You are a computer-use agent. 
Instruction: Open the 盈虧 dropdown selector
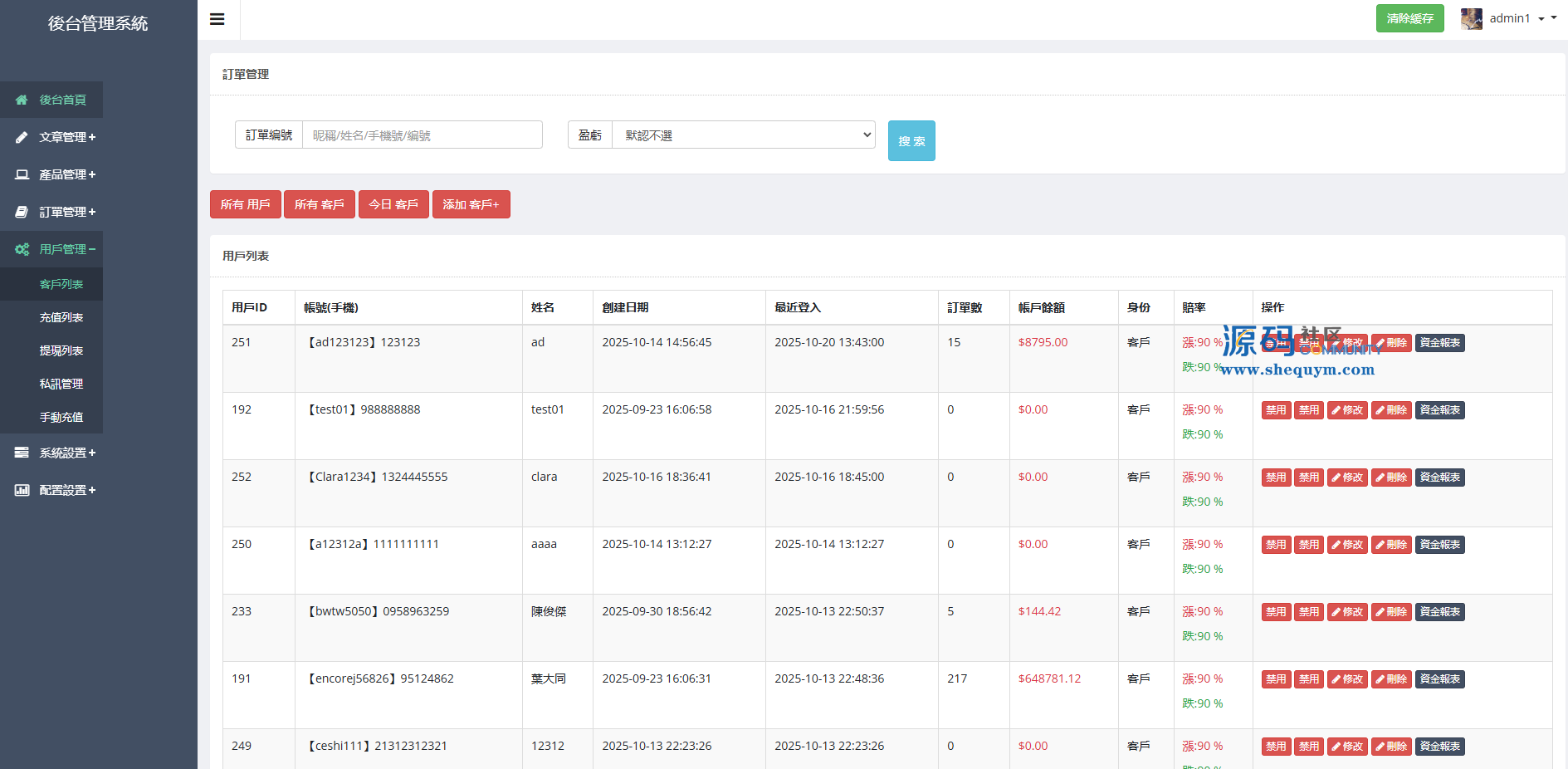tap(743, 135)
